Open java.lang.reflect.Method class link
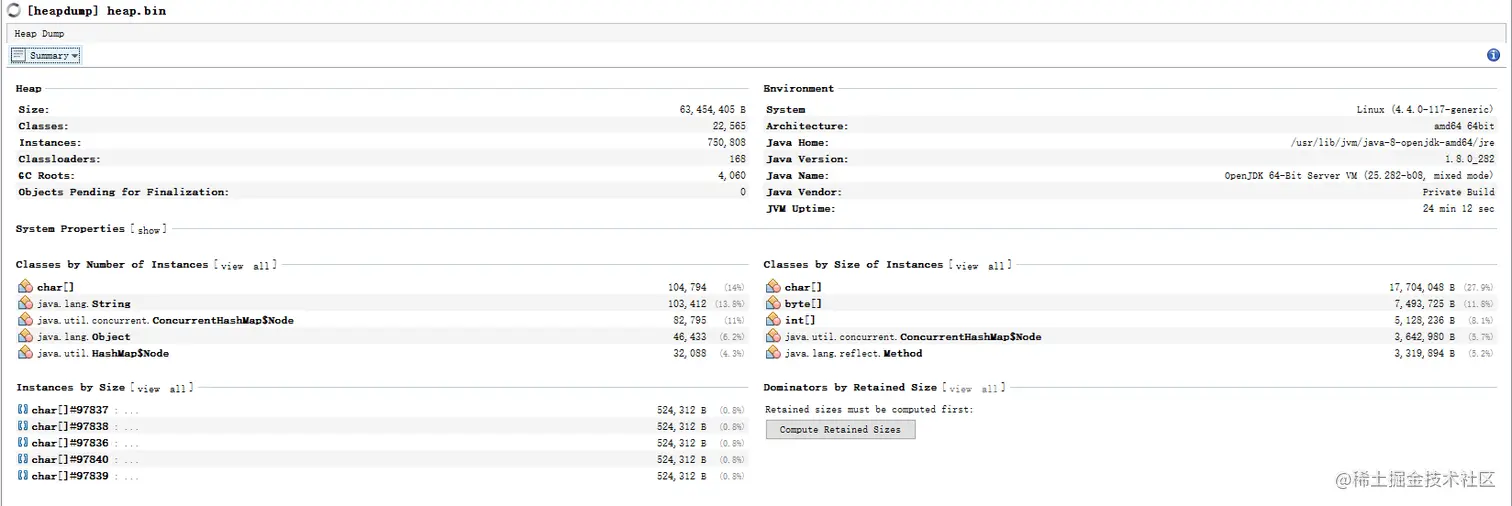 pyautogui.click(x=854, y=354)
